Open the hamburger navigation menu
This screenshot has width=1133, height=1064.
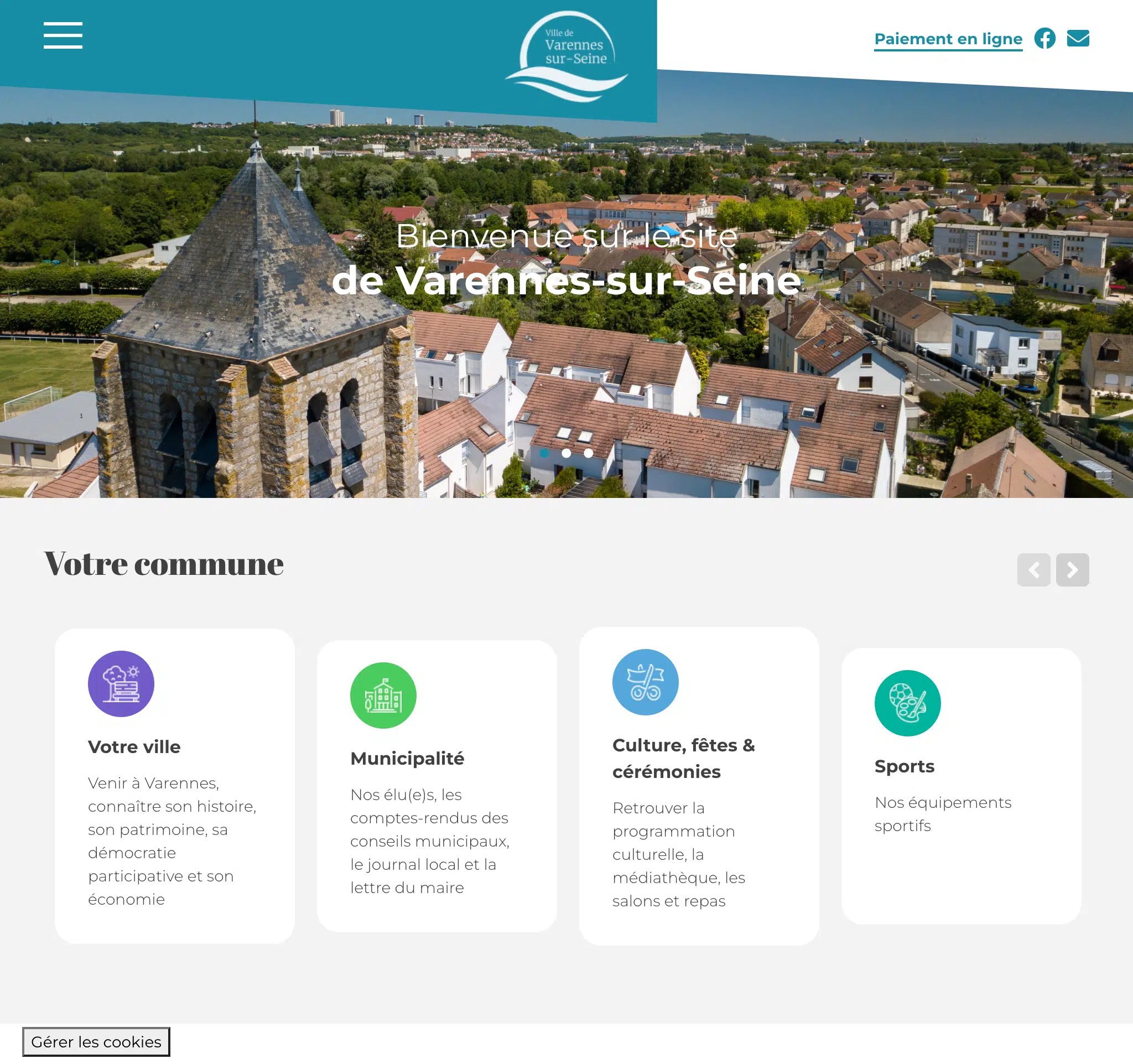pyautogui.click(x=63, y=35)
